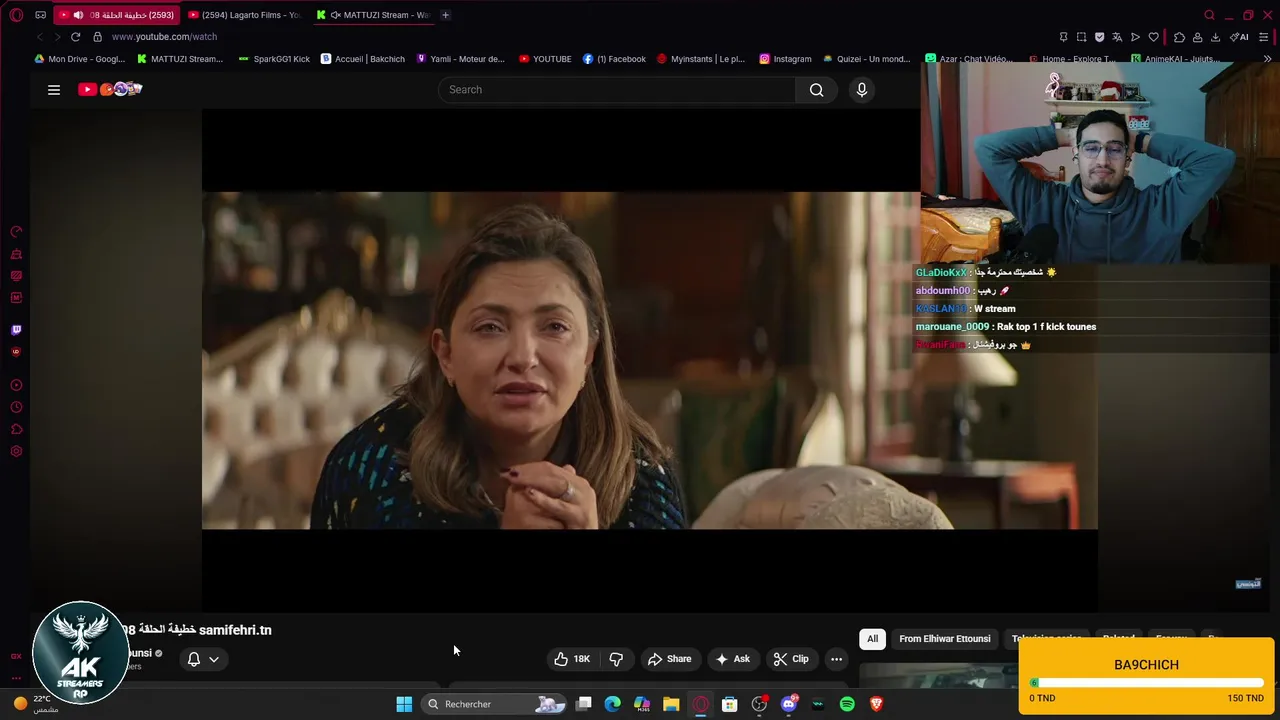1280x720 pixels.
Task: Open GX Control speedometer in sidebar
Action: point(16,232)
